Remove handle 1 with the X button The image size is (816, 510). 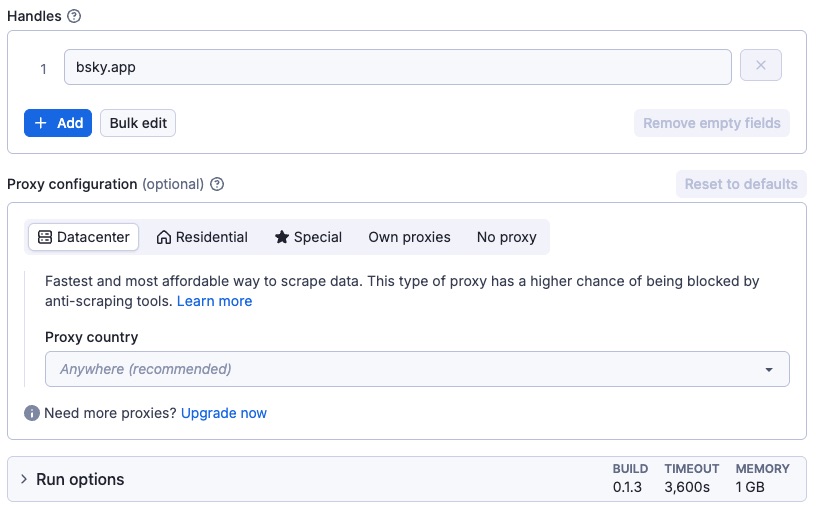[760, 66]
